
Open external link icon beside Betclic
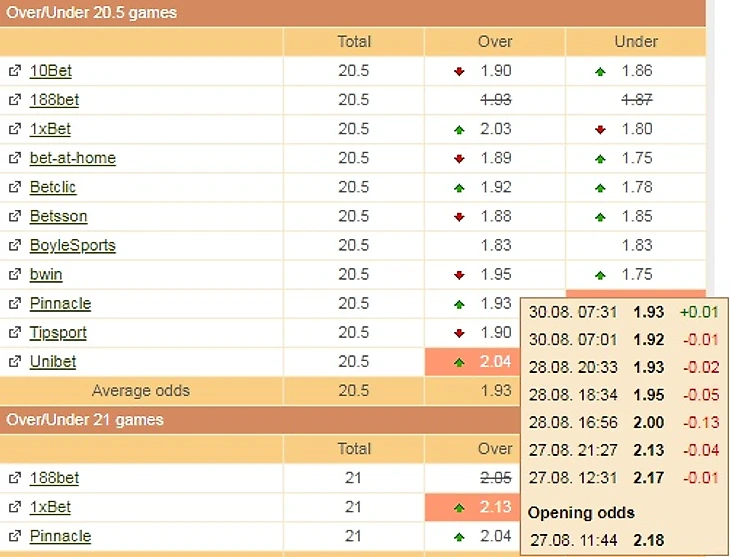[x=15, y=187]
